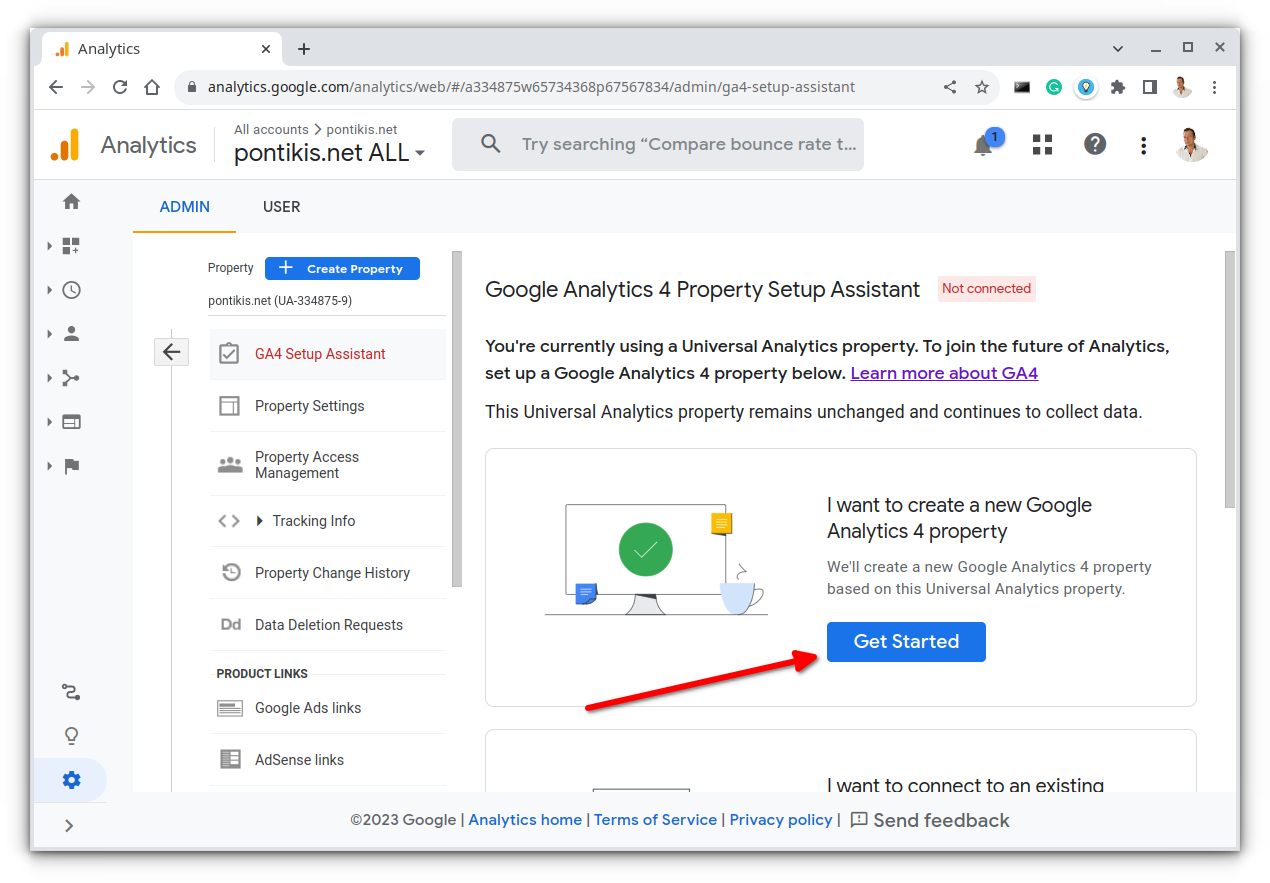
Task: Click the Create Property button
Action: tap(342, 268)
